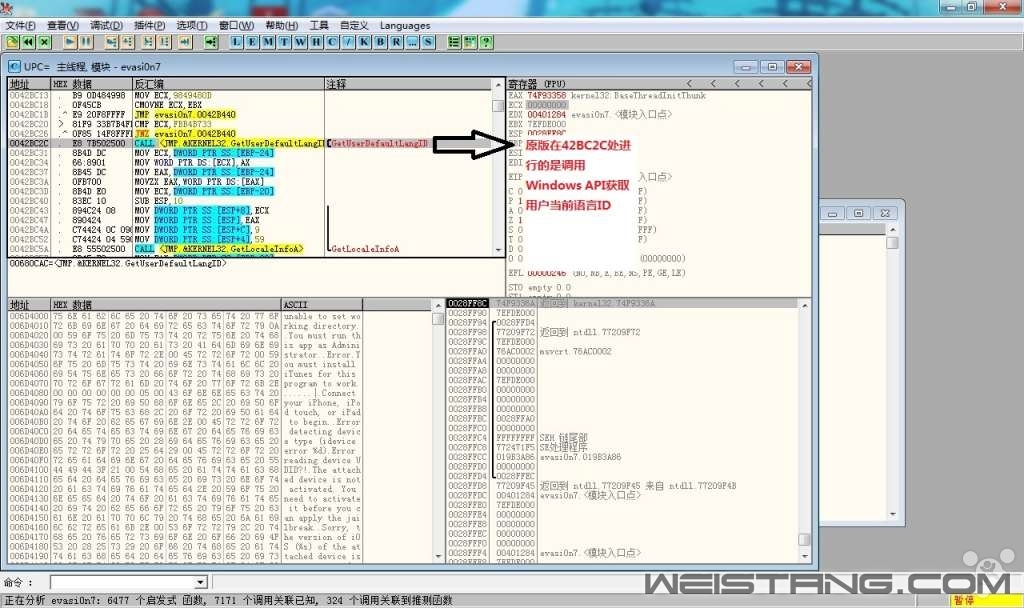Open Call stack with the K button

[x=364, y=42]
